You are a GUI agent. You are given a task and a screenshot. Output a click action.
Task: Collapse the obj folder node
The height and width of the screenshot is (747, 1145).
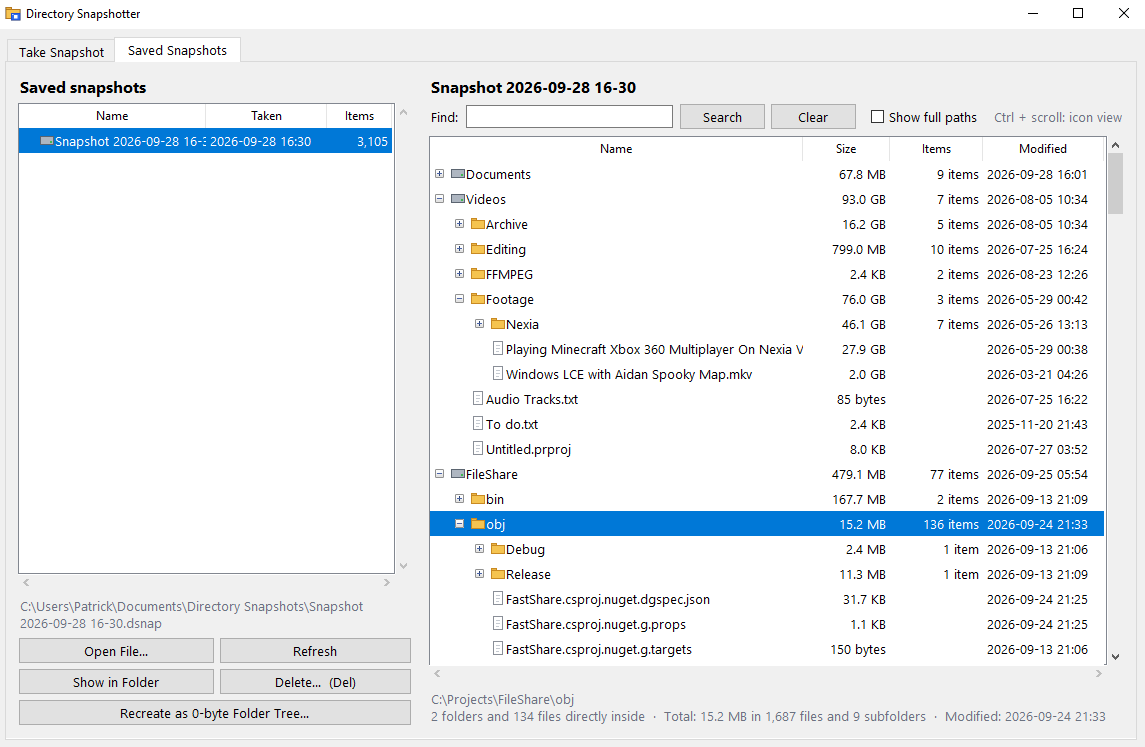pyautogui.click(x=459, y=524)
